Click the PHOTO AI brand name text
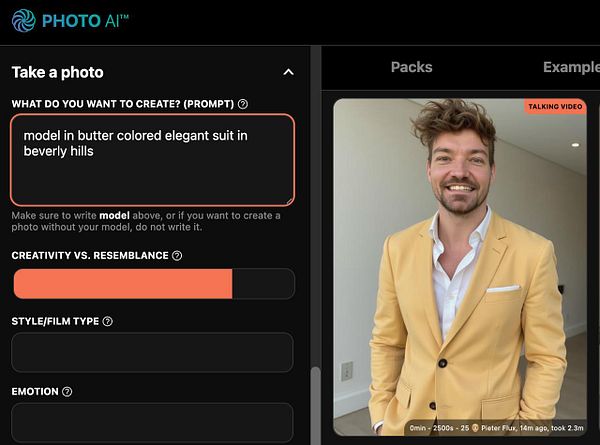Viewport: 600px width, 445px height. [x=85, y=21]
